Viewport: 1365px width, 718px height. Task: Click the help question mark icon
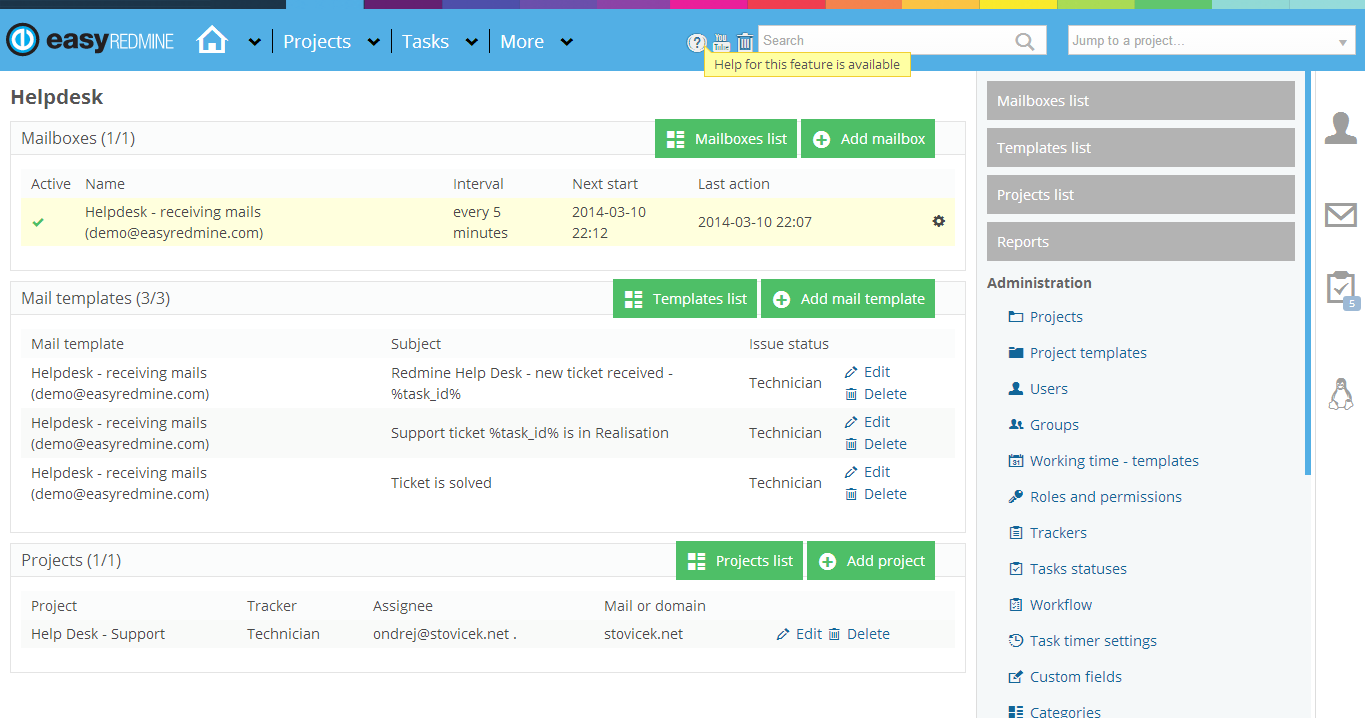coord(697,42)
